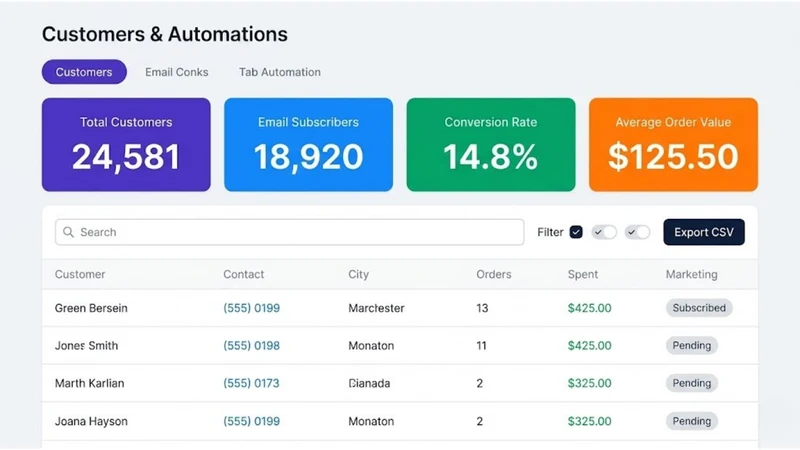800x450 pixels.
Task: Call Green Bersein's (555) 0199 number
Action: (x=251, y=308)
